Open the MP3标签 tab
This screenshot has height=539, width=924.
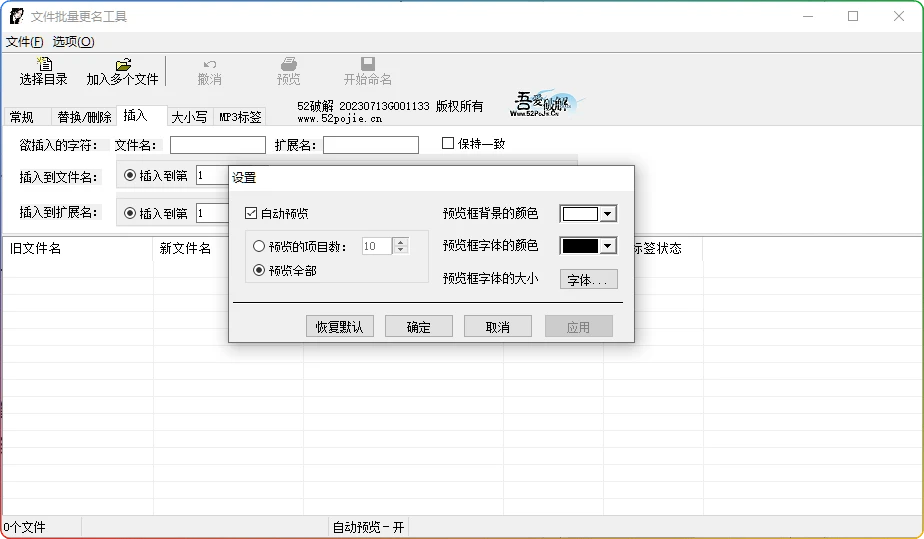[240, 117]
